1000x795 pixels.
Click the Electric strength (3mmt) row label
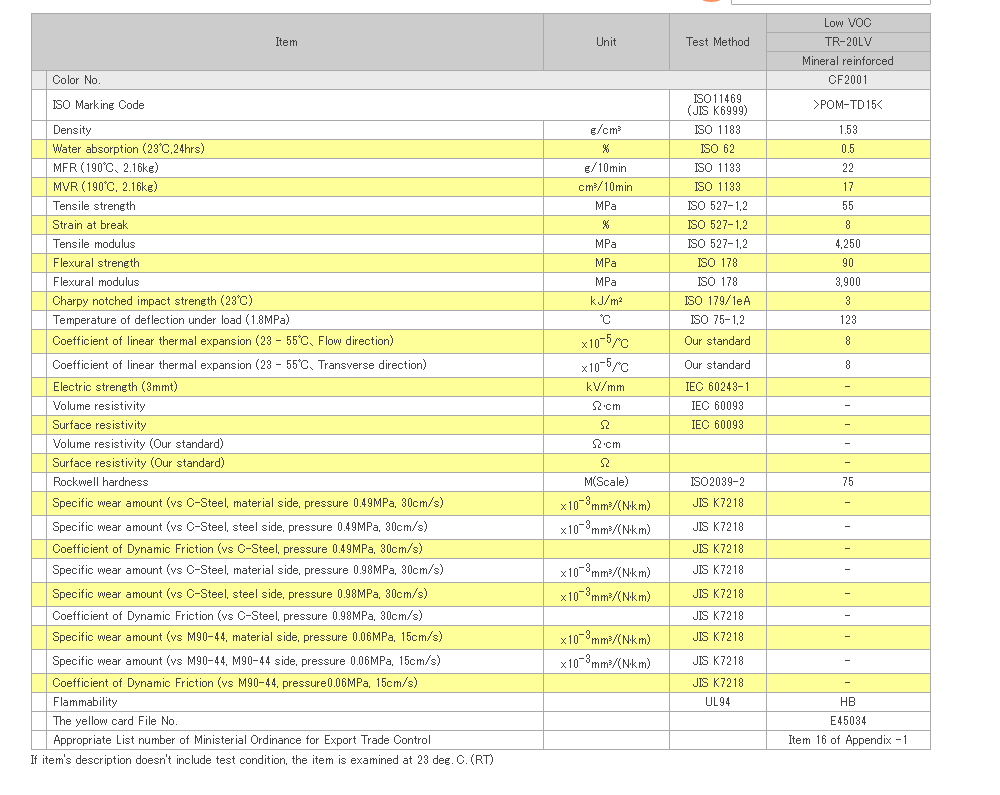point(115,387)
